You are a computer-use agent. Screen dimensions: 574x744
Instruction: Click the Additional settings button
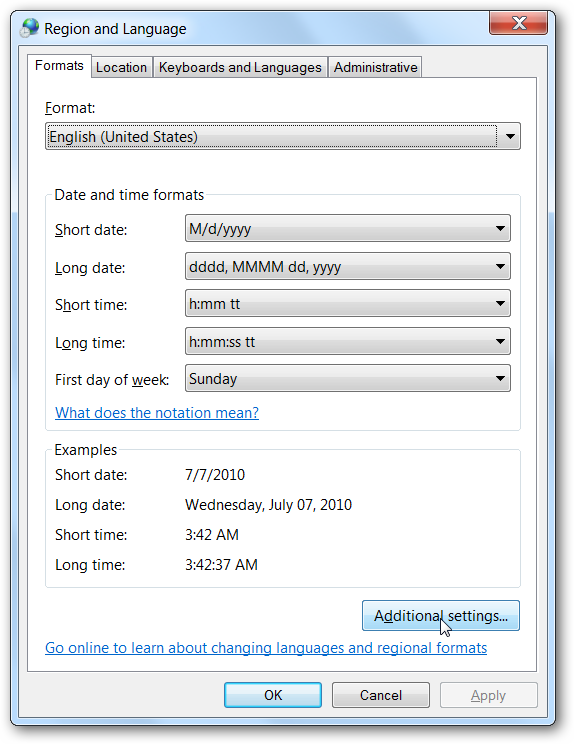(441, 616)
